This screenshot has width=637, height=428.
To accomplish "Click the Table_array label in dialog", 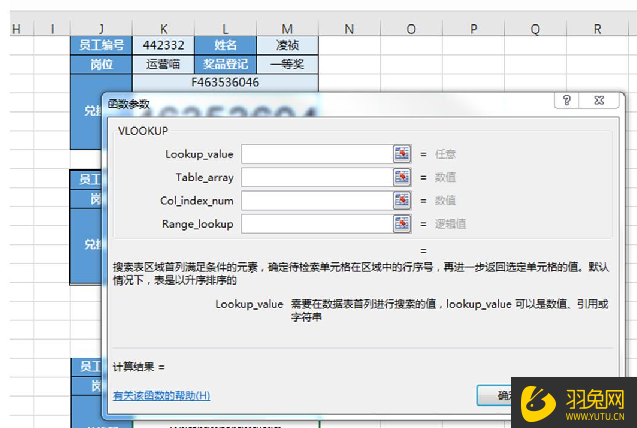I will point(204,177).
